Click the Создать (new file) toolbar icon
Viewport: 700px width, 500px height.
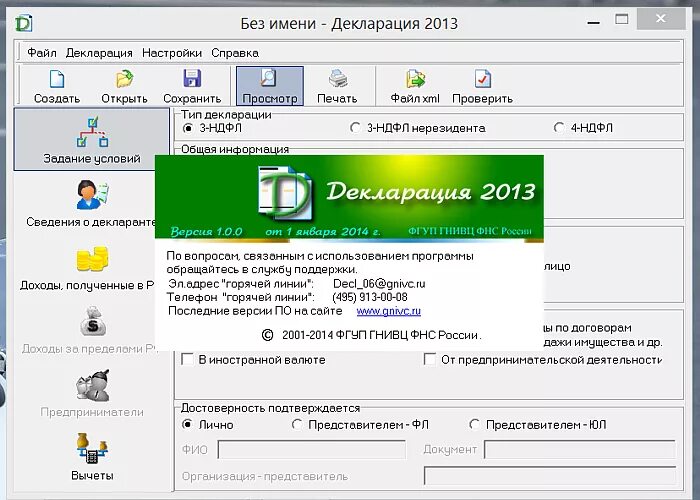[x=57, y=79]
